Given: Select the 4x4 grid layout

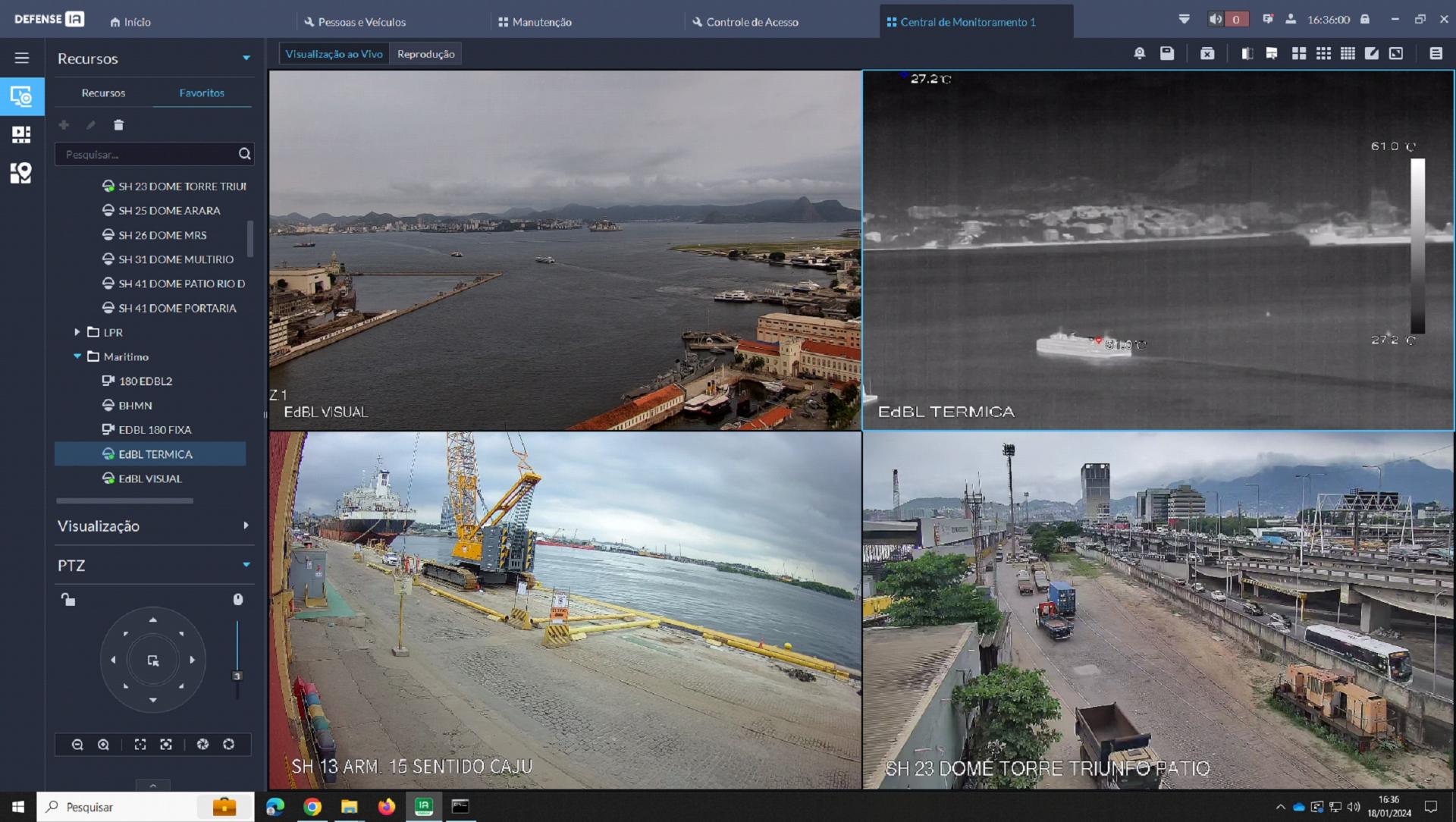Looking at the screenshot, I should (x=1348, y=53).
